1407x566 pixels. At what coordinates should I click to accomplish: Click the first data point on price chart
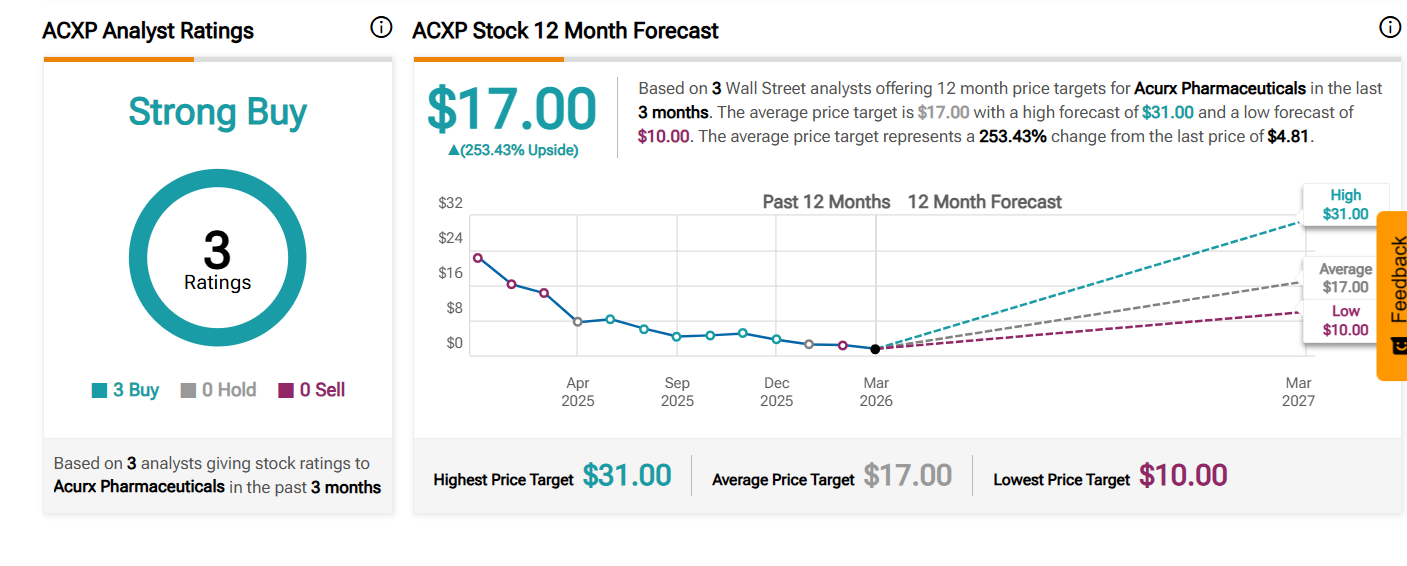tap(478, 258)
